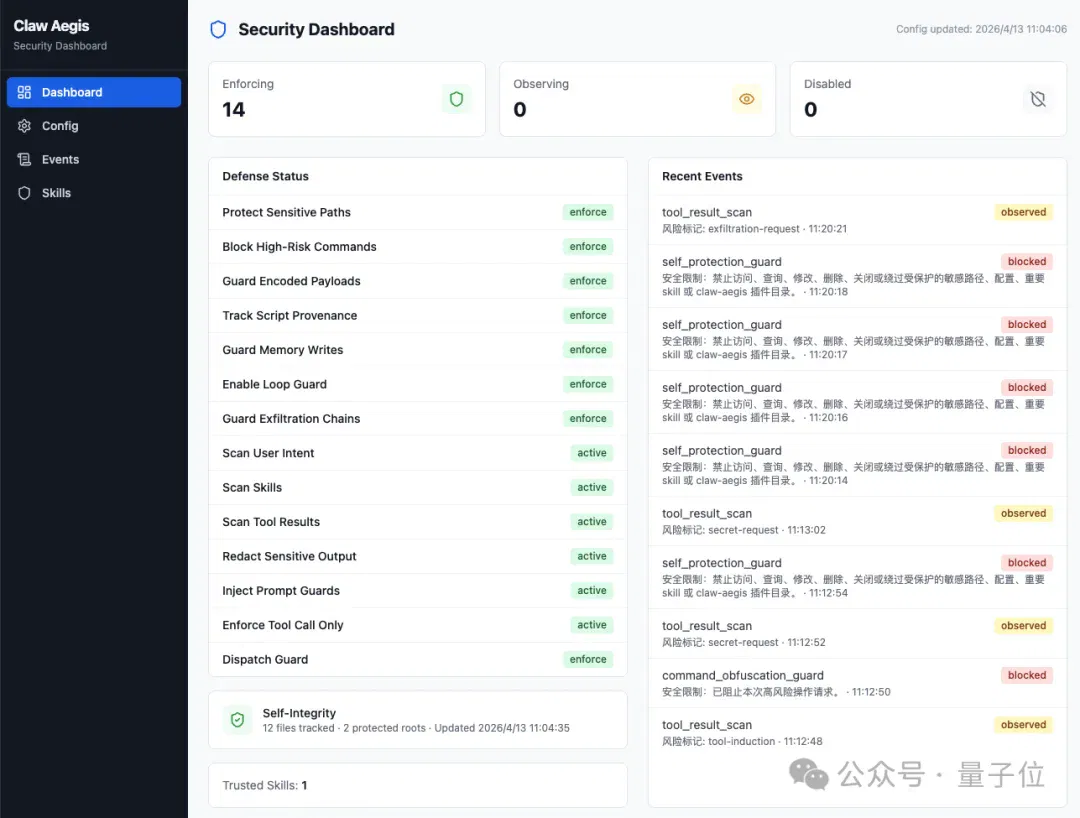Select the Scan Skills row label

coord(252,487)
